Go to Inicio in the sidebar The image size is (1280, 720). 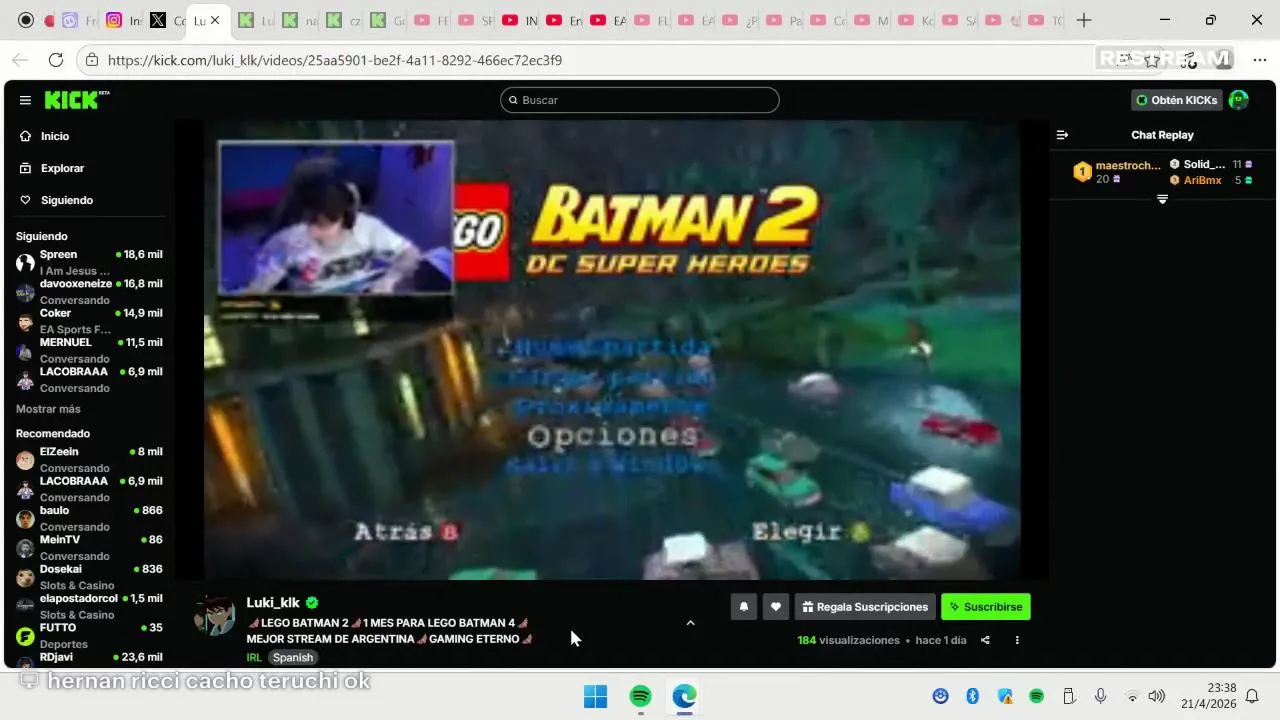[55, 136]
